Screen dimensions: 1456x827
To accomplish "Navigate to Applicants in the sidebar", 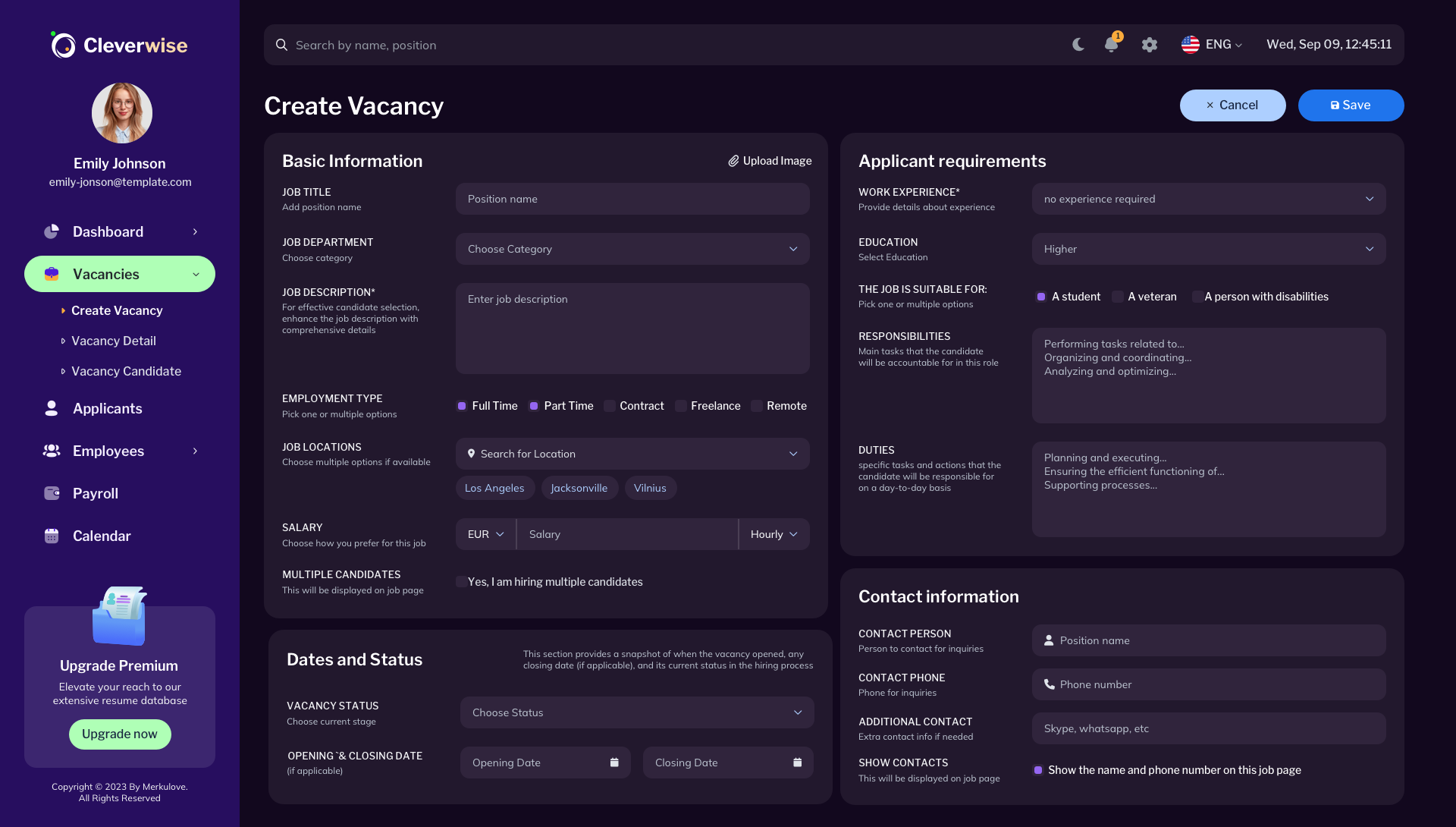I will point(107,408).
